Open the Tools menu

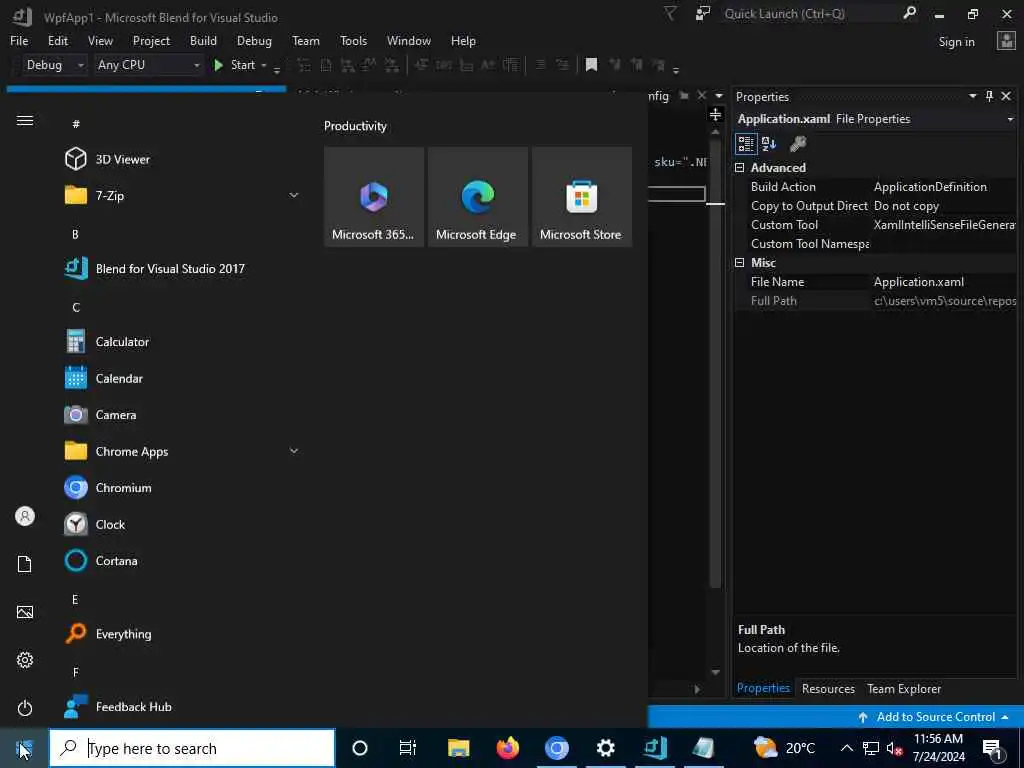(353, 40)
